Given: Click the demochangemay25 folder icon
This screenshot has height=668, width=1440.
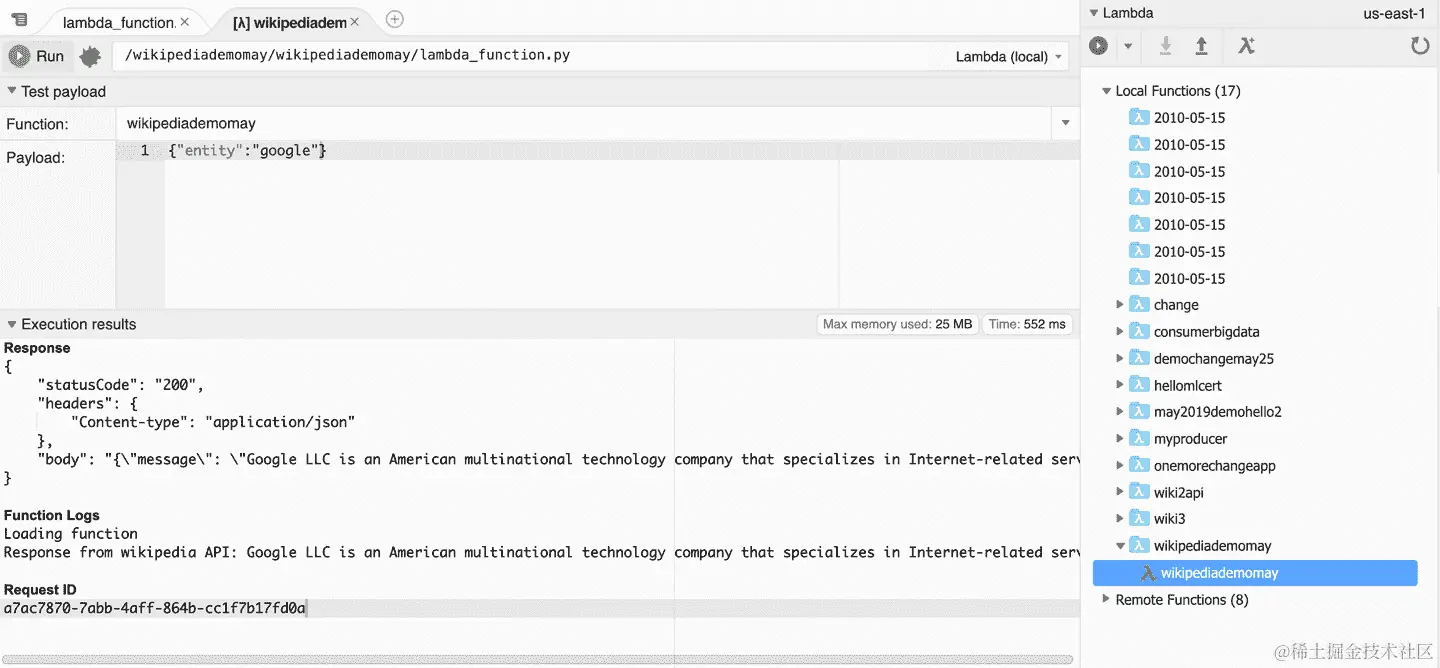Looking at the screenshot, I should (x=1139, y=358).
